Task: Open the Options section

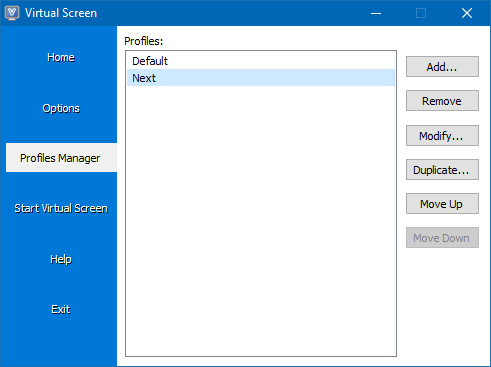Action: click(x=61, y=108)
